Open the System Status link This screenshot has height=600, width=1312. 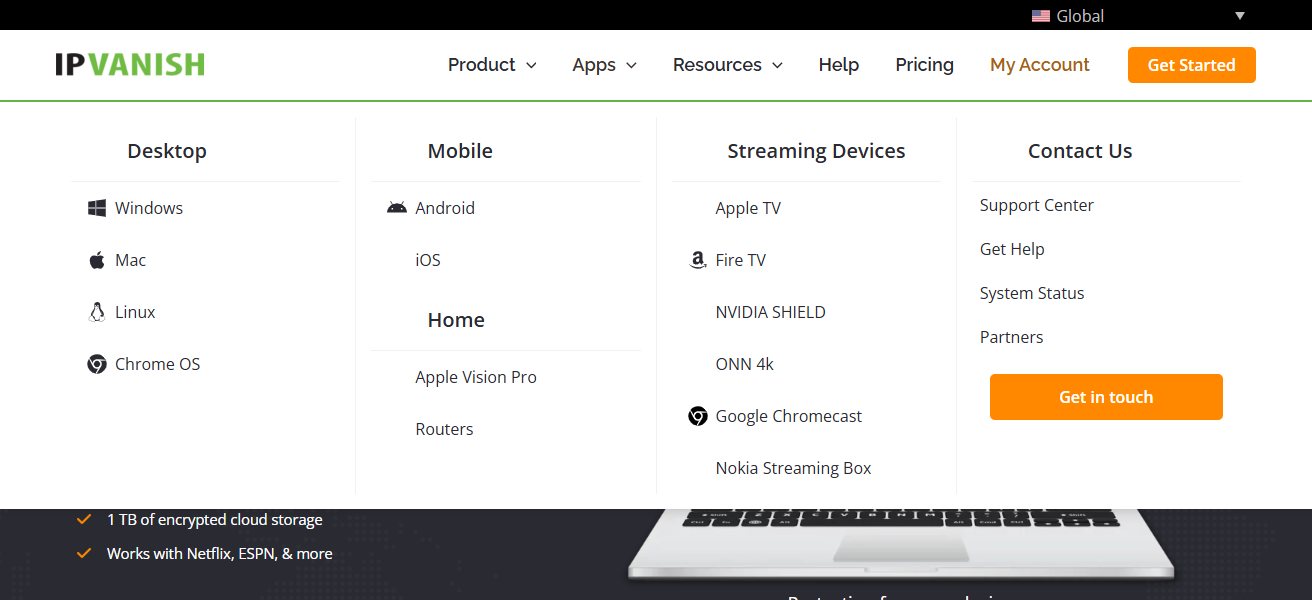[1032, 293]
